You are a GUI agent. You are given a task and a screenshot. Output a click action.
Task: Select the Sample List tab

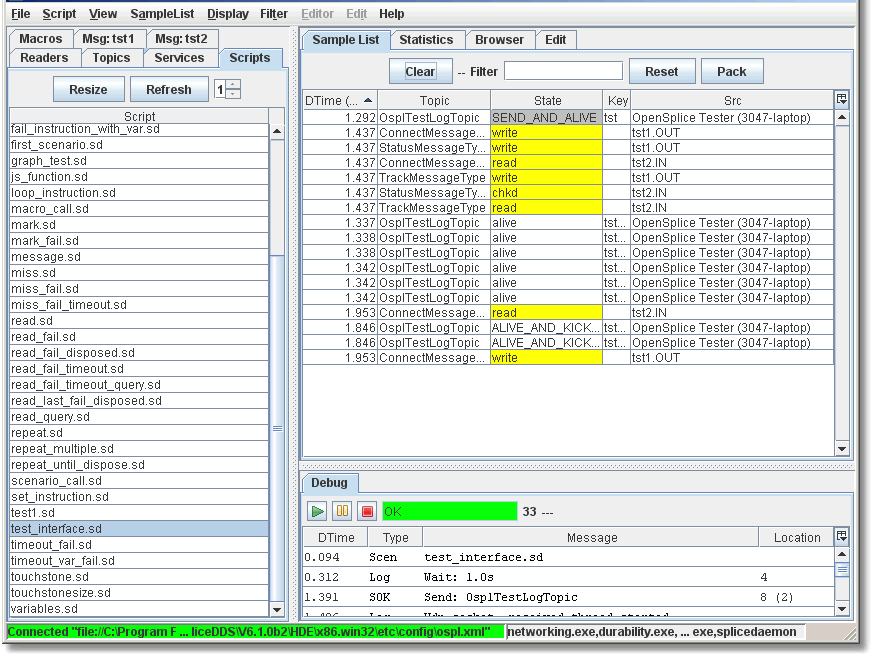point(346,40)
